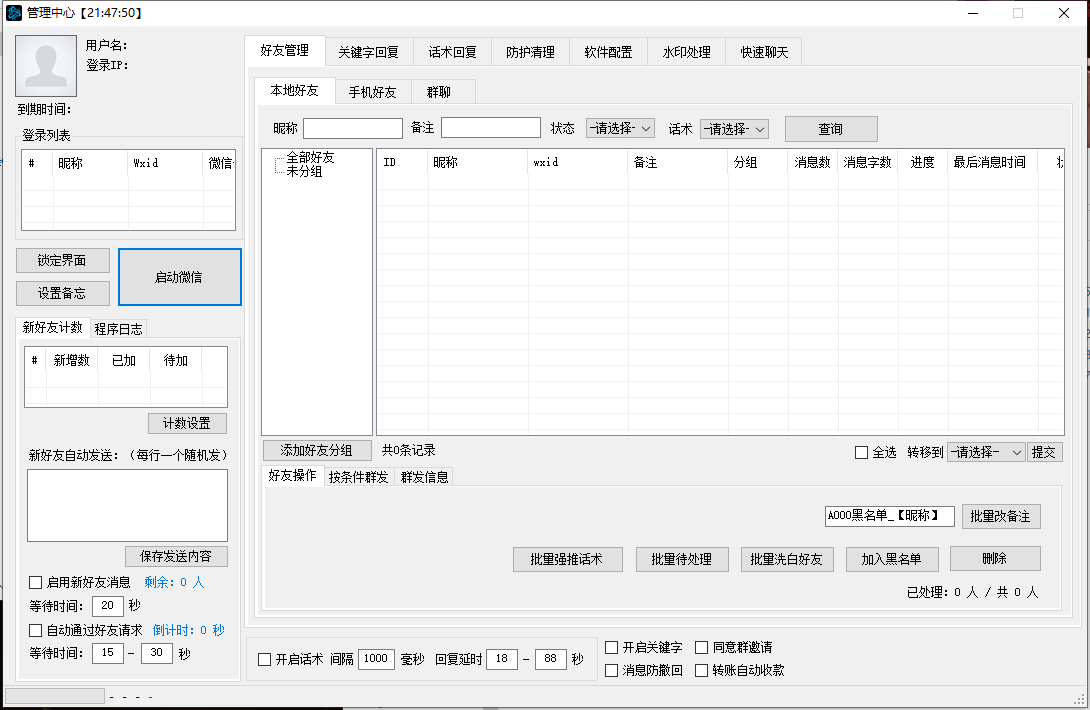The width and height of the screenshot is (1090, 710).
Task: Click the 分组 column header
Action: (758, 162)
